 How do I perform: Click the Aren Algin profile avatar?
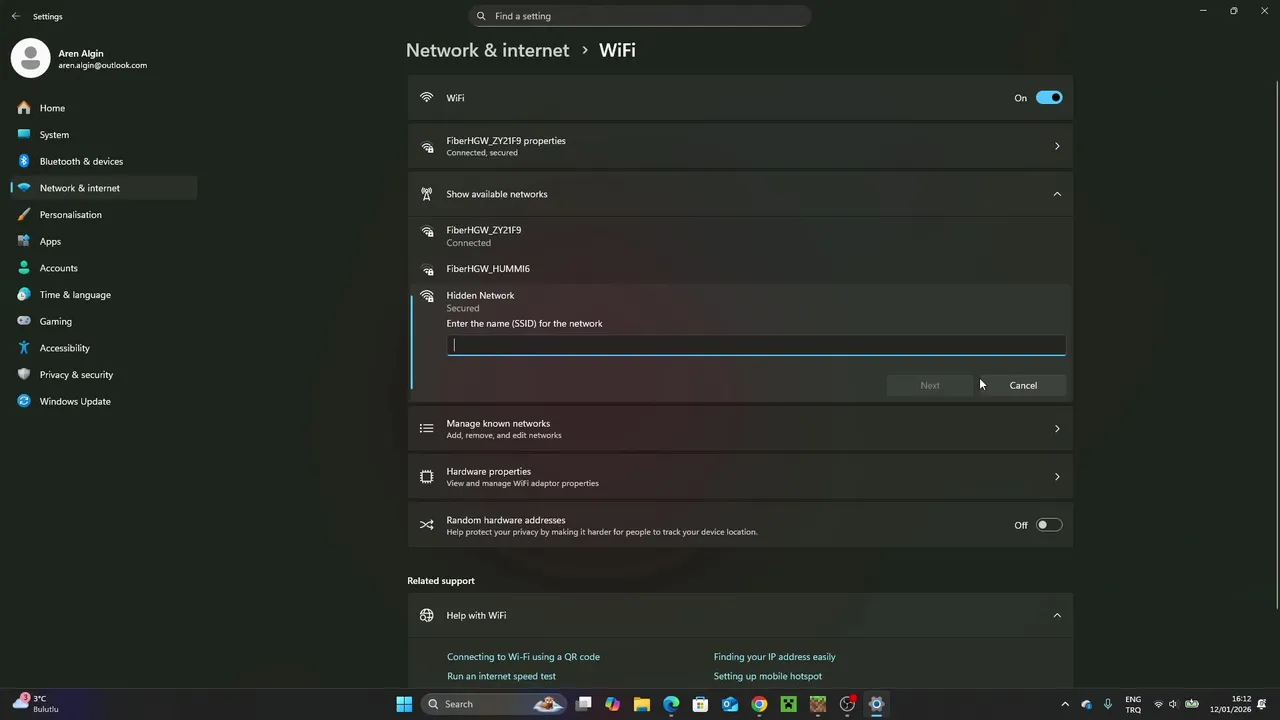tap(30, 58)
